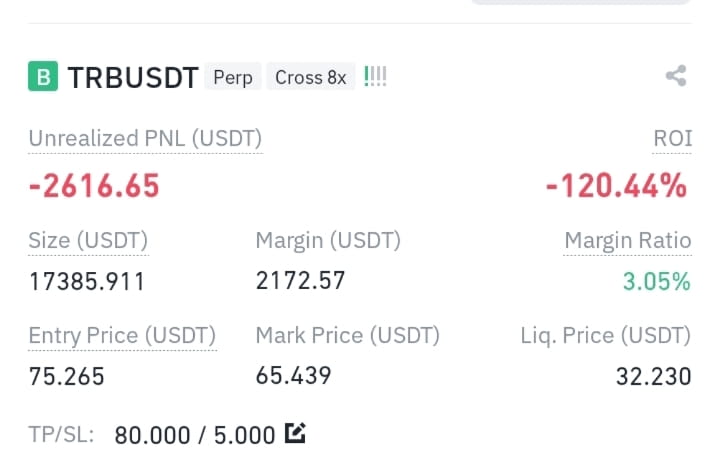
Task: Tap the Unrealized PNL (USDT) label
Action: (x=145, y=138)
